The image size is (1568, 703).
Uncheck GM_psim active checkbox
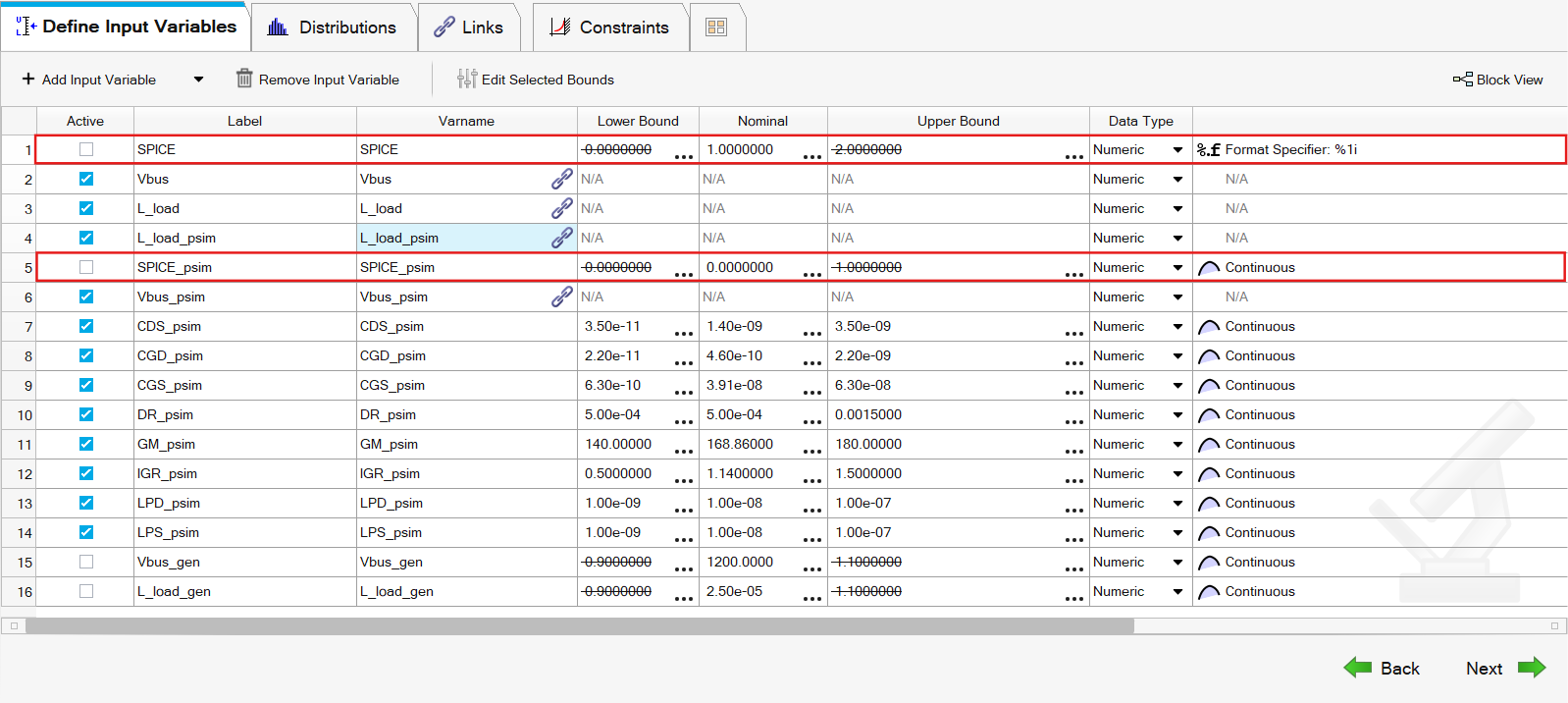point(86,444)
